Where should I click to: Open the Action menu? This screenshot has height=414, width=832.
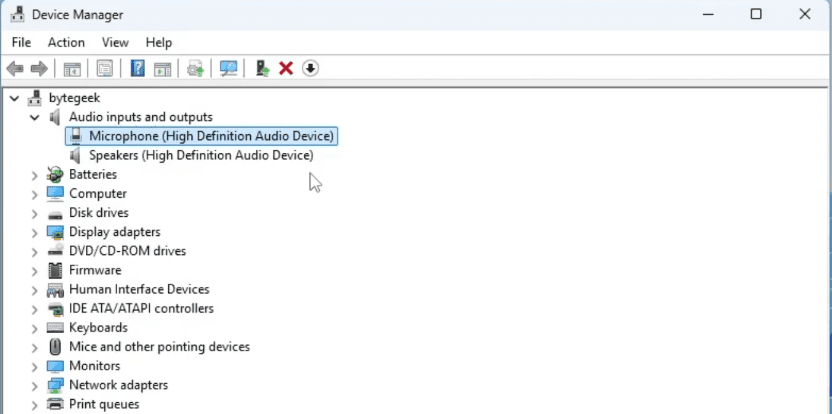tap(66, 42)
